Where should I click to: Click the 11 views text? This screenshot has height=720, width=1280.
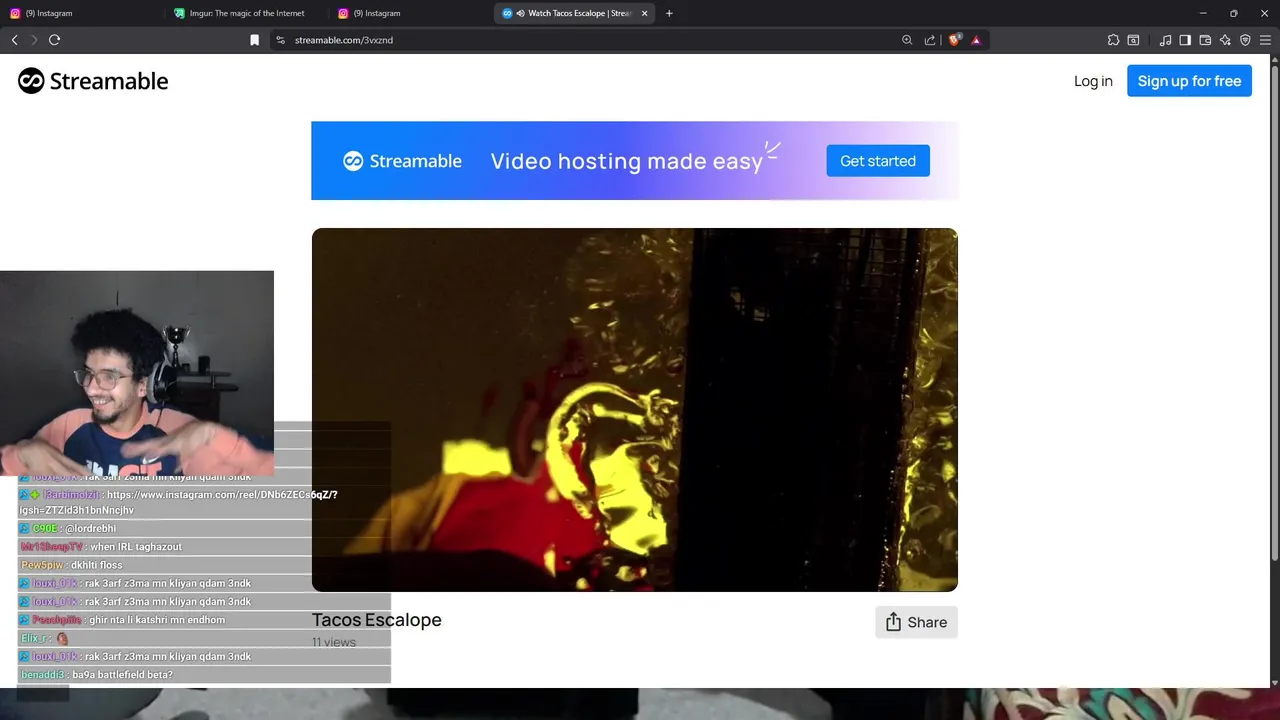334,642
